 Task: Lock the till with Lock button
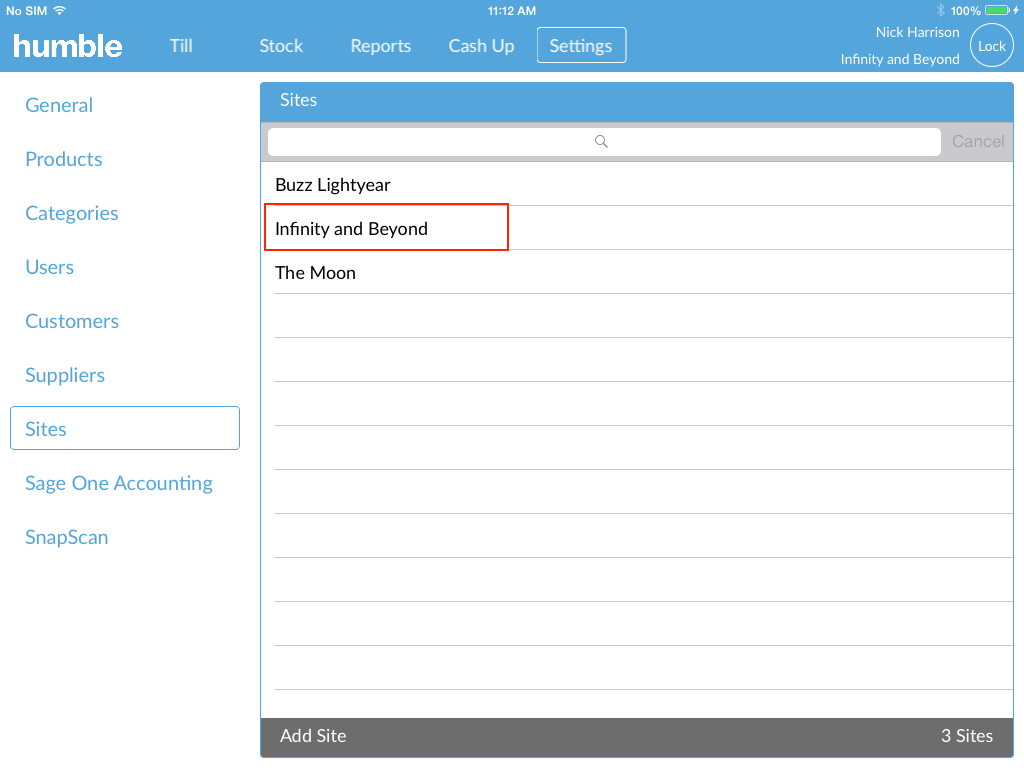click(x=991, y=46)
